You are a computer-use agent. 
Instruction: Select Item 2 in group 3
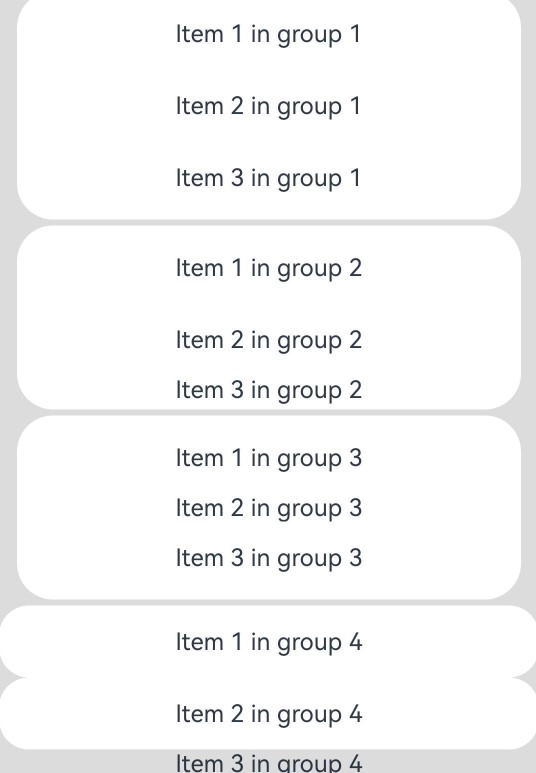point(269,509)
